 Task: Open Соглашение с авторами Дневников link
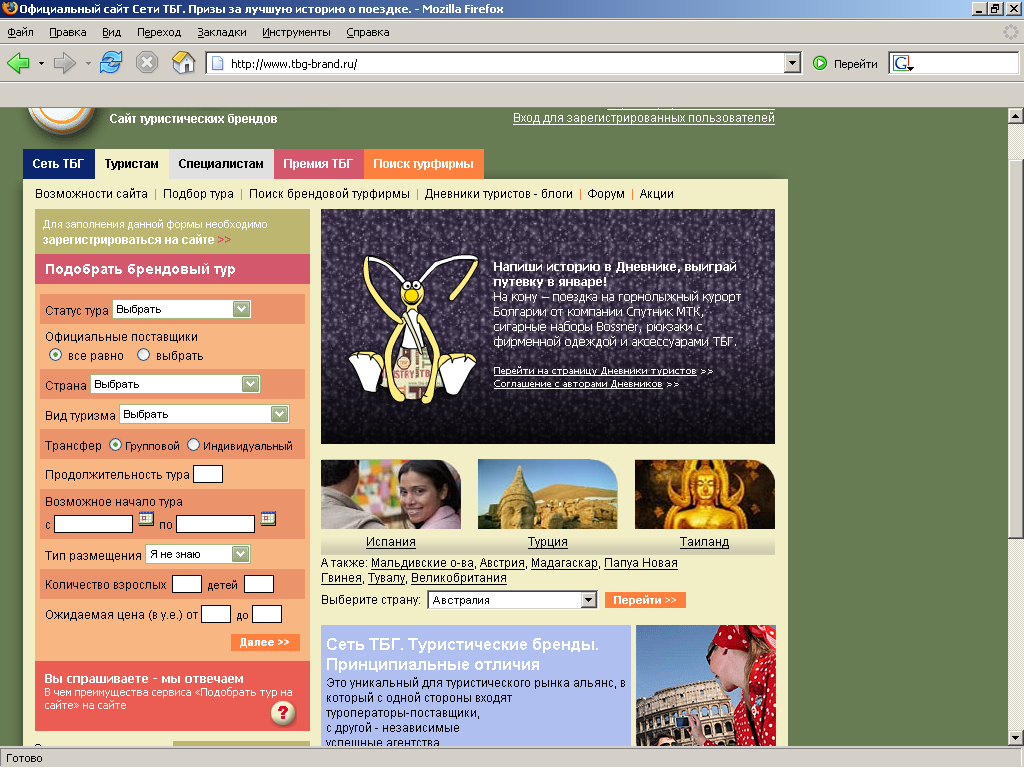click(x=578, y=383)
